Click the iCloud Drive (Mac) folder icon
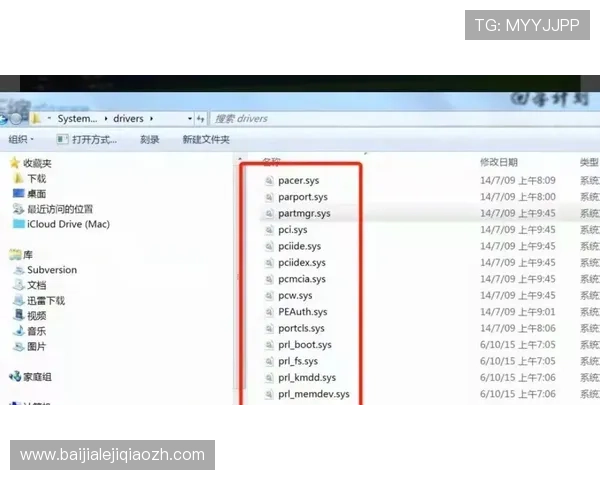Screen dimensions: 600x480 click(x=18, y=224)
